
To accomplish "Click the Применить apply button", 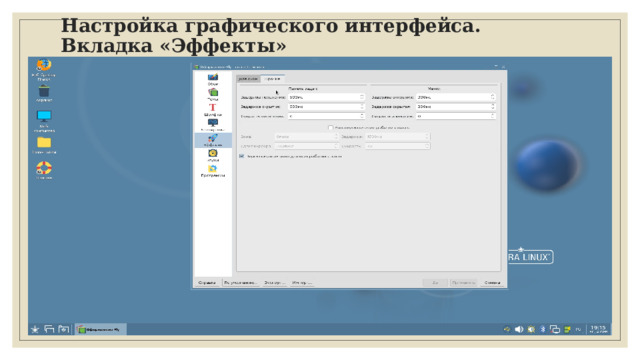I will 463,282.
